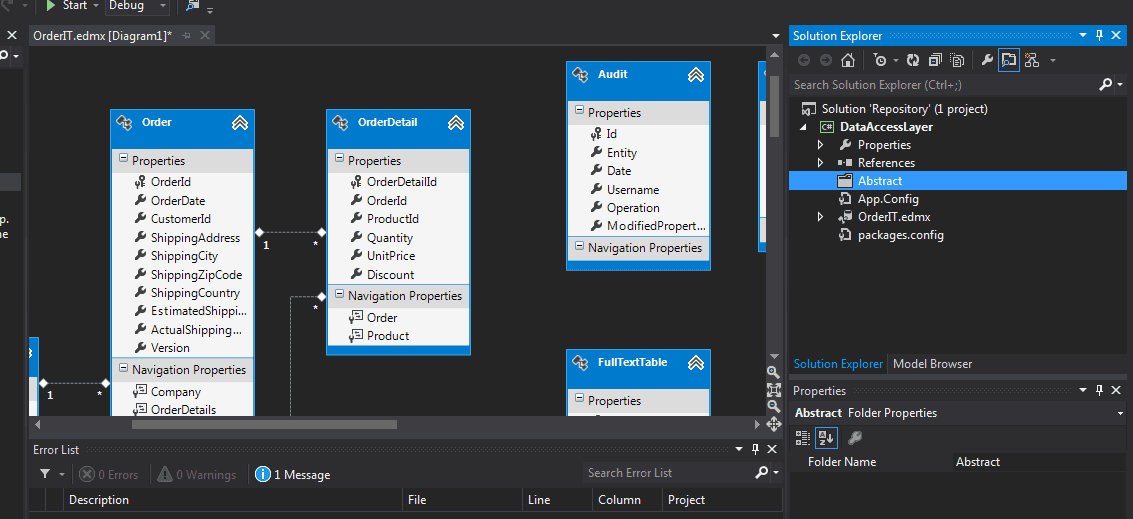1133x519 pixels.
Task: Switch to the Solution Explorer bottom tab
Action: (x=837, y=364)
